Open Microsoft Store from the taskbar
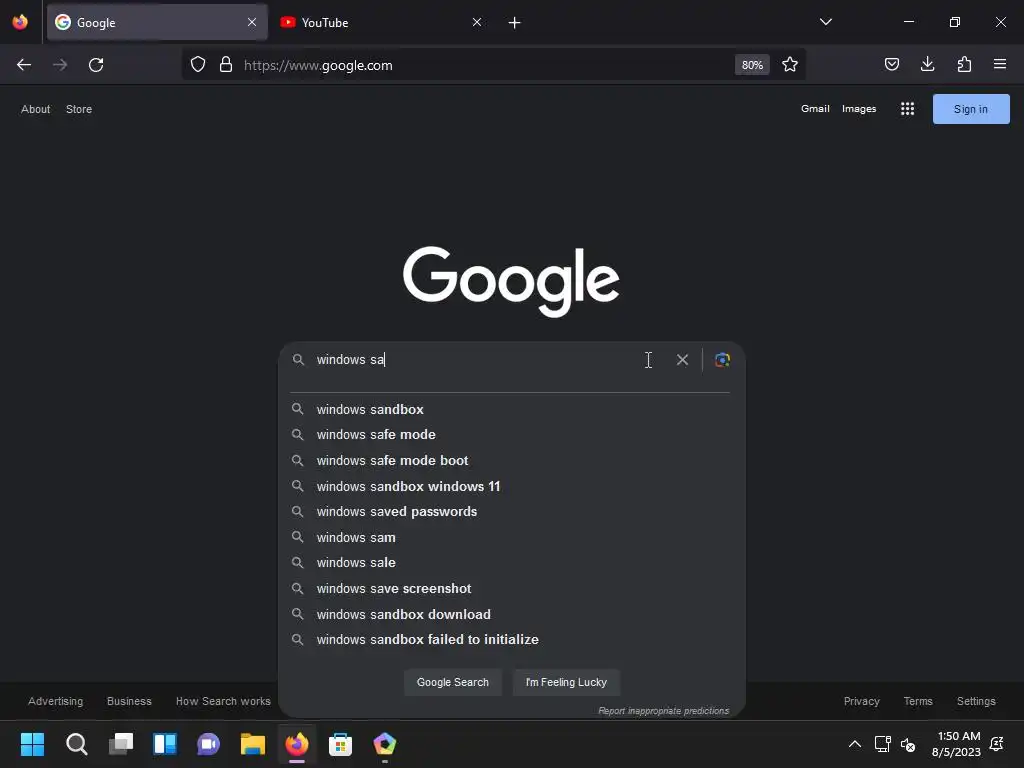This screenshot has height=768, width=1024. [x=340, y=744]
